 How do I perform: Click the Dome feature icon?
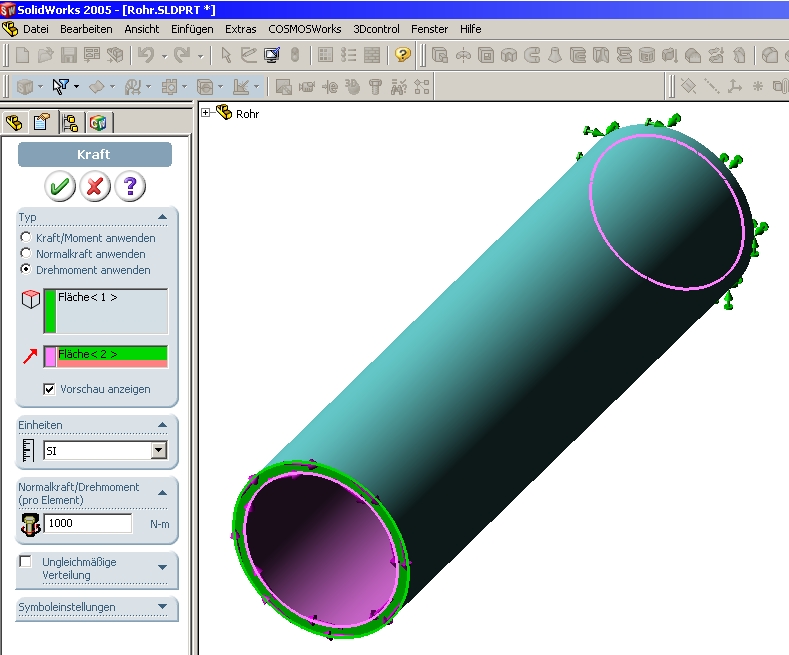[693, 54]
